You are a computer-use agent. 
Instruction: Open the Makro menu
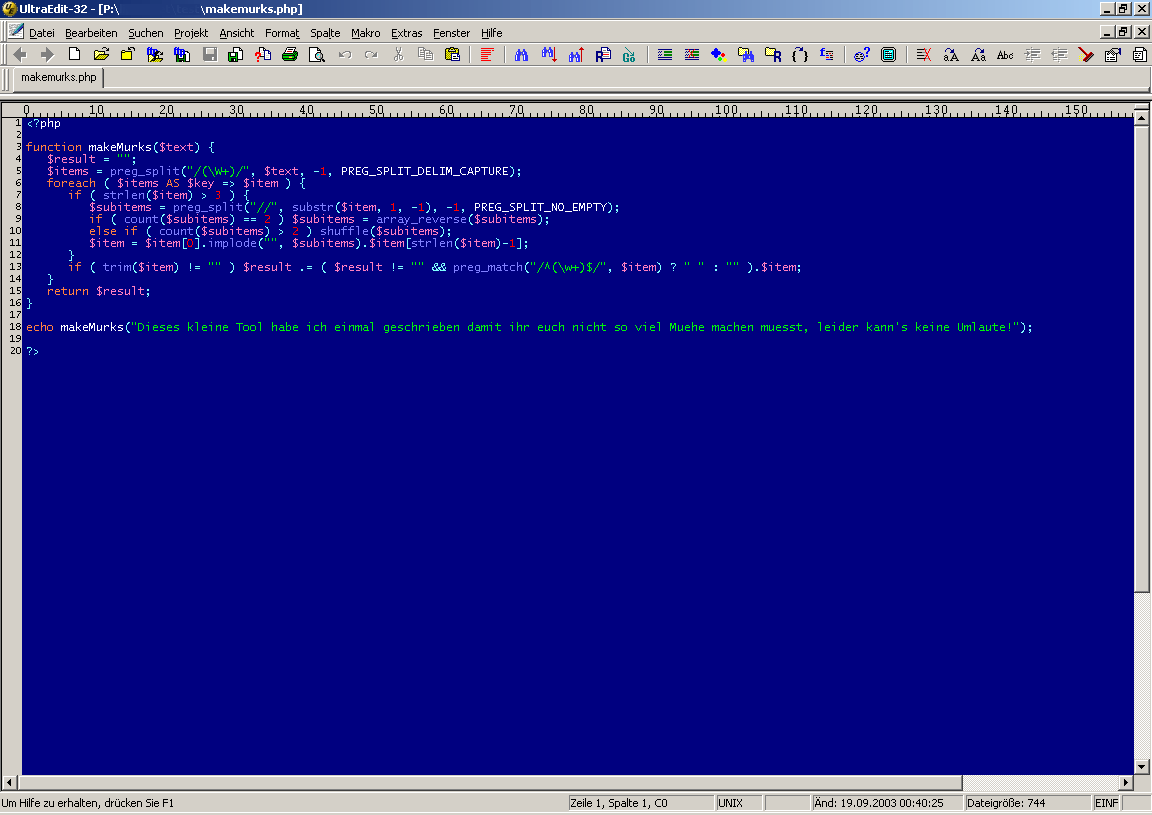365,33
